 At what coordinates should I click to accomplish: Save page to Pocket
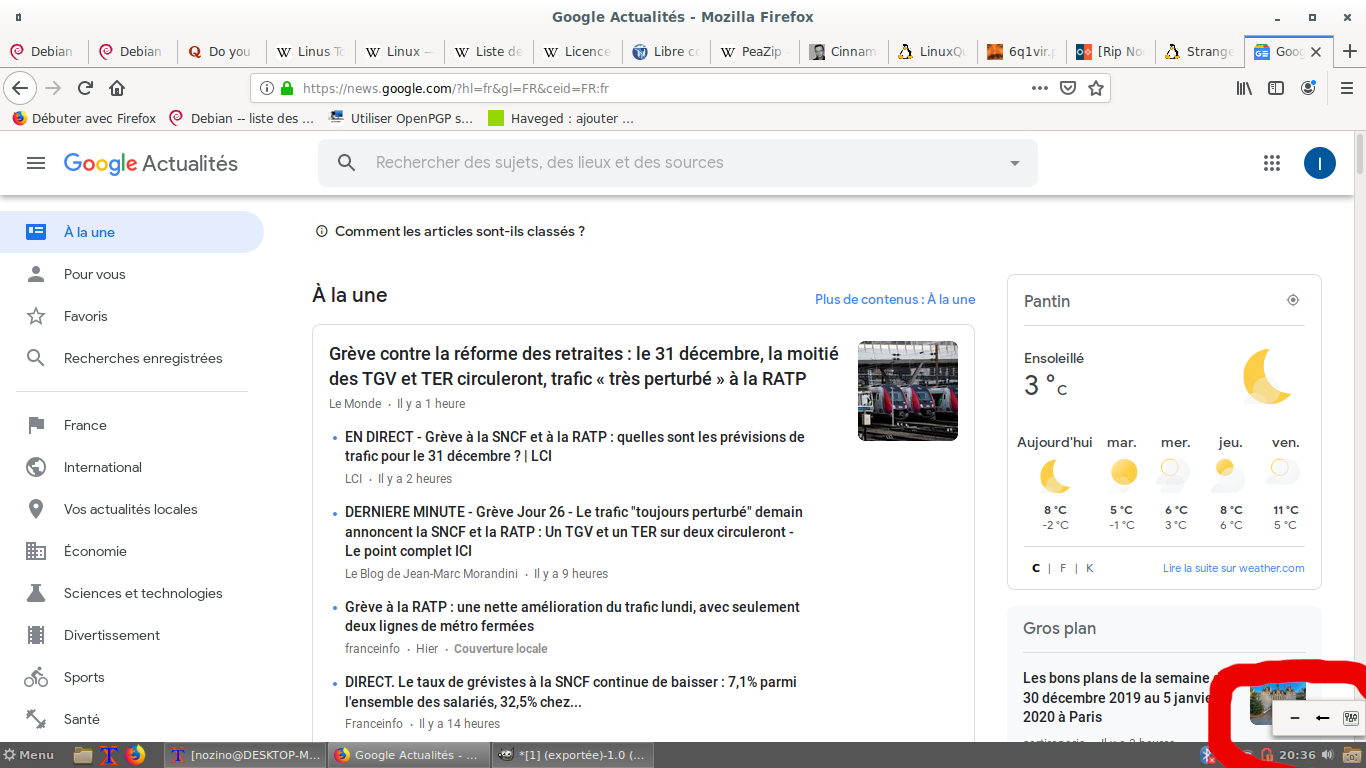coord(1068,88)
